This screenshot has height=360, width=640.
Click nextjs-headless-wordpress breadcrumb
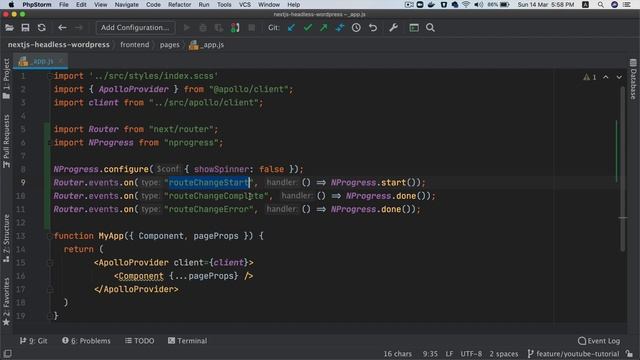(59, 45)
